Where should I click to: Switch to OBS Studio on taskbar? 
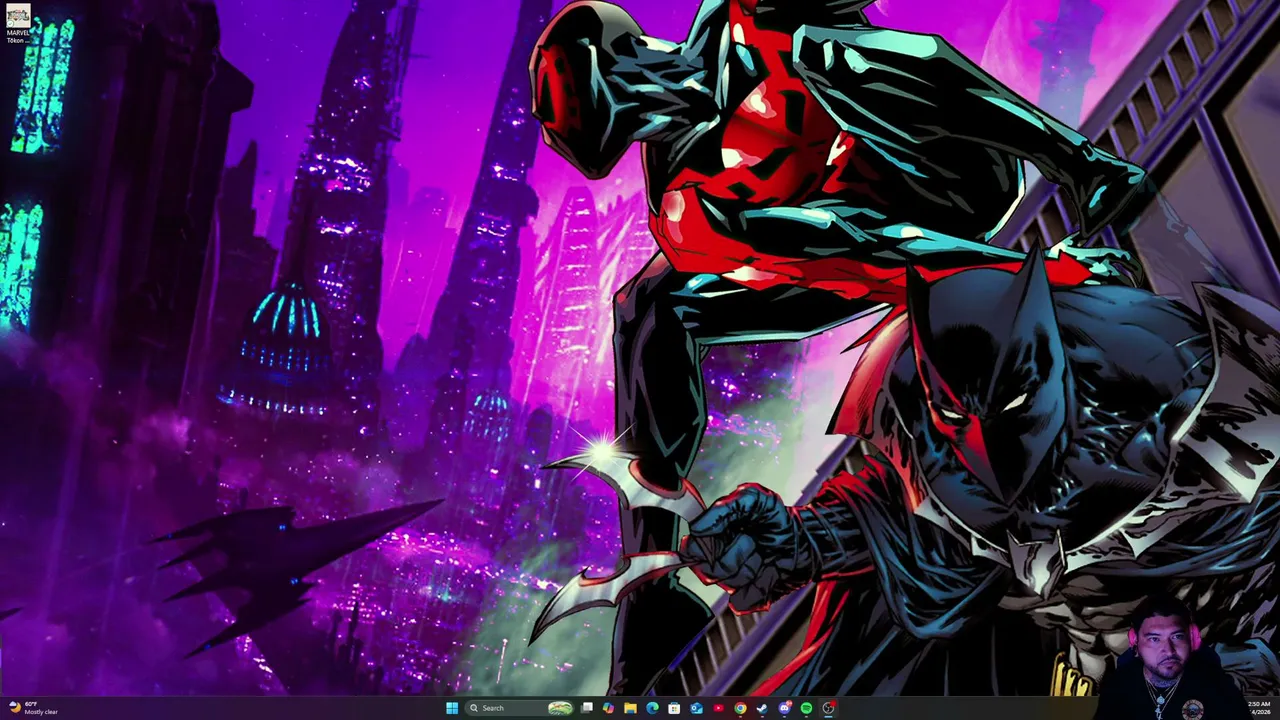pyautogui.click(x=828, y=708)
